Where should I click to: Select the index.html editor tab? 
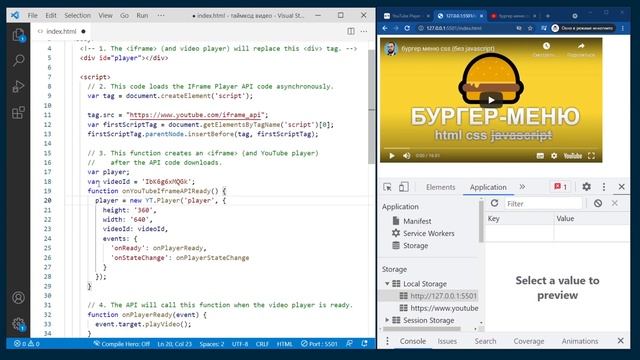pos(61,31)
